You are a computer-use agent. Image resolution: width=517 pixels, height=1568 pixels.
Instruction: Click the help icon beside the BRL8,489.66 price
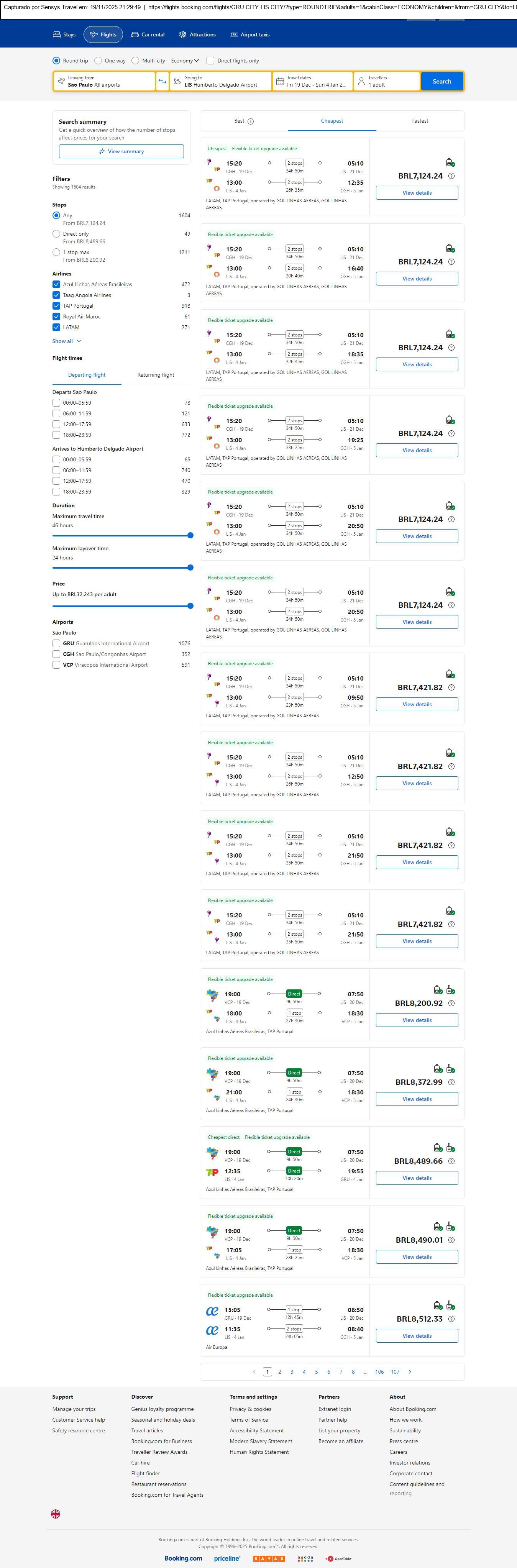click(451, 1161)
